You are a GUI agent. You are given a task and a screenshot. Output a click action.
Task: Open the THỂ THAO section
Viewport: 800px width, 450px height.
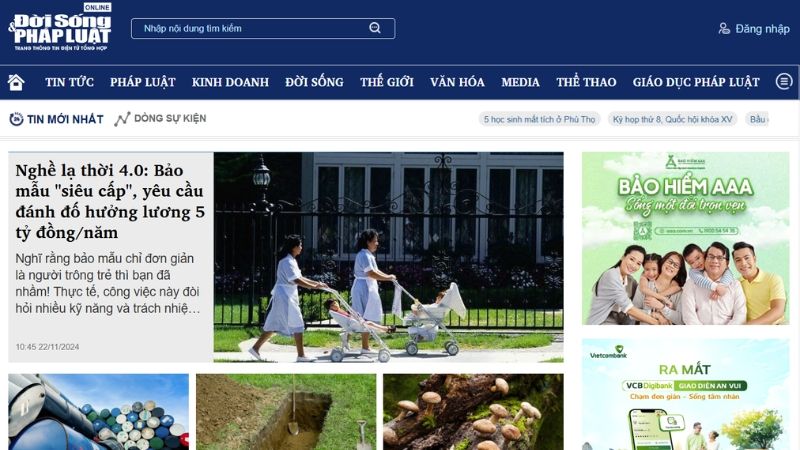(x=586, y=82)
